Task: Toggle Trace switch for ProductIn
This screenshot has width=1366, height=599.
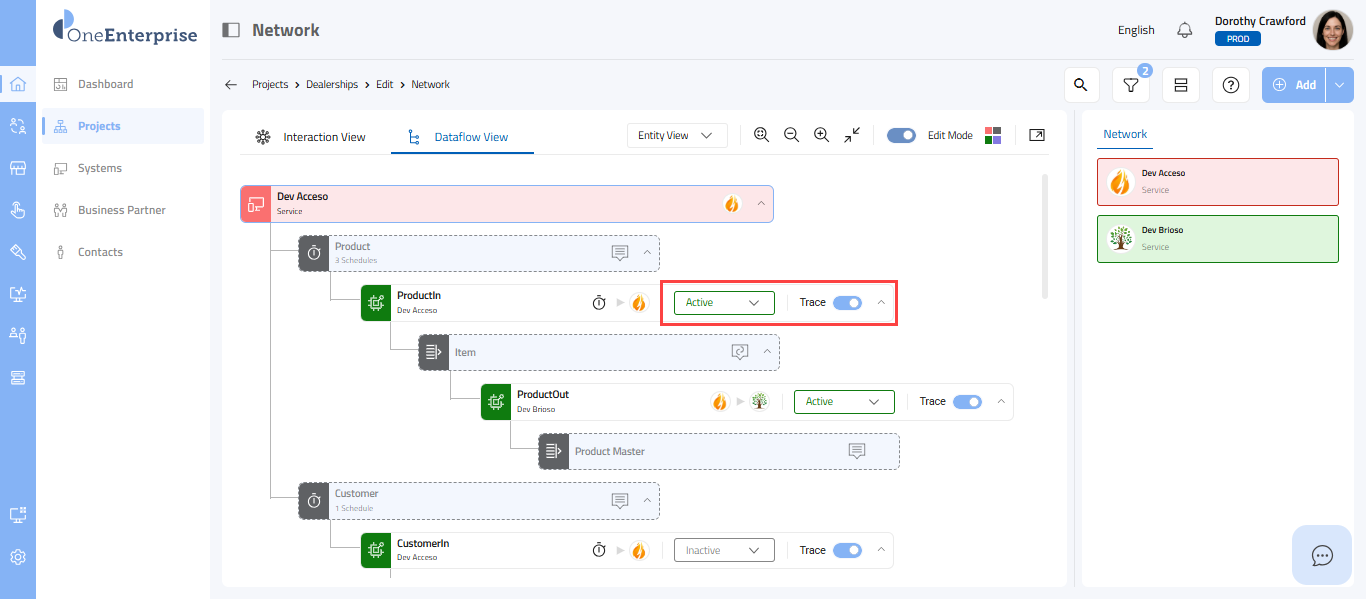Action: tap(847, 303)
